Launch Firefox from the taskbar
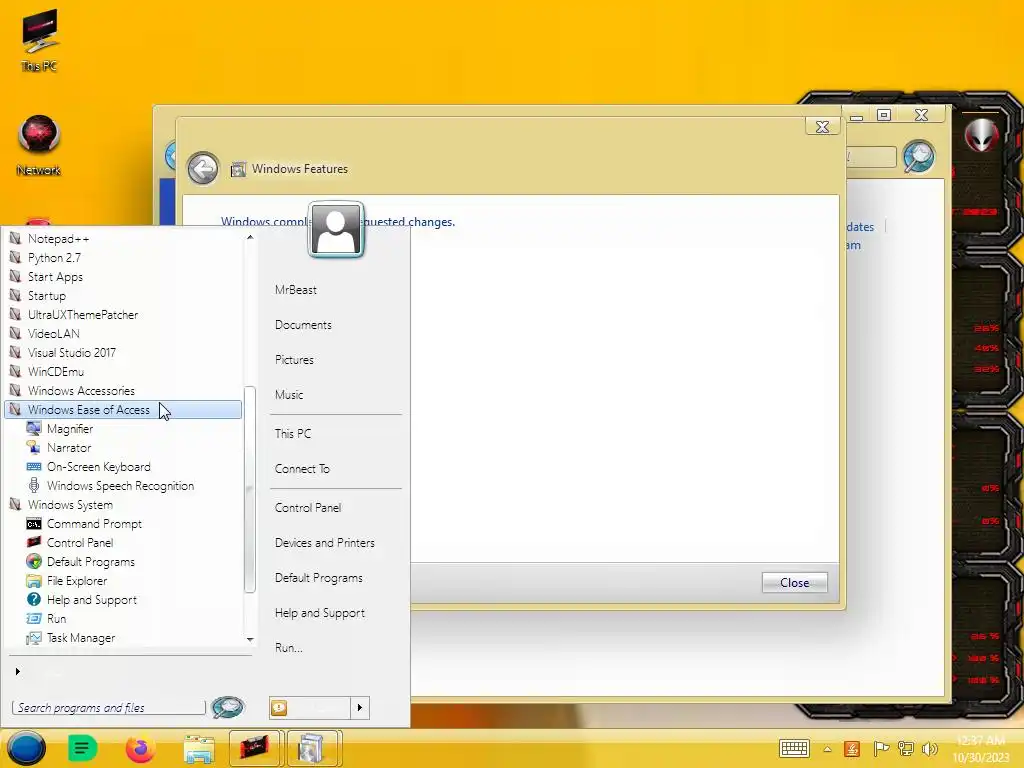The height and width of the screenshot is (768, 1024). click(140, 748)
